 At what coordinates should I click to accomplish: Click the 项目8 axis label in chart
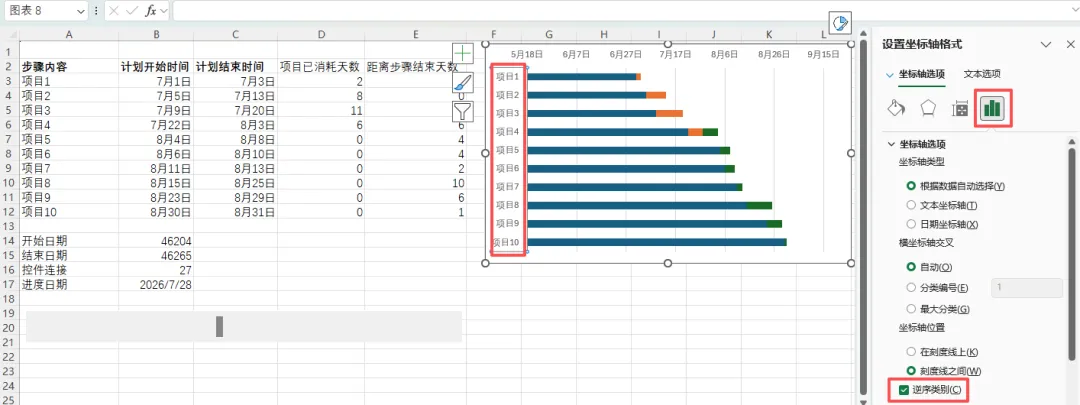(508, 205)
